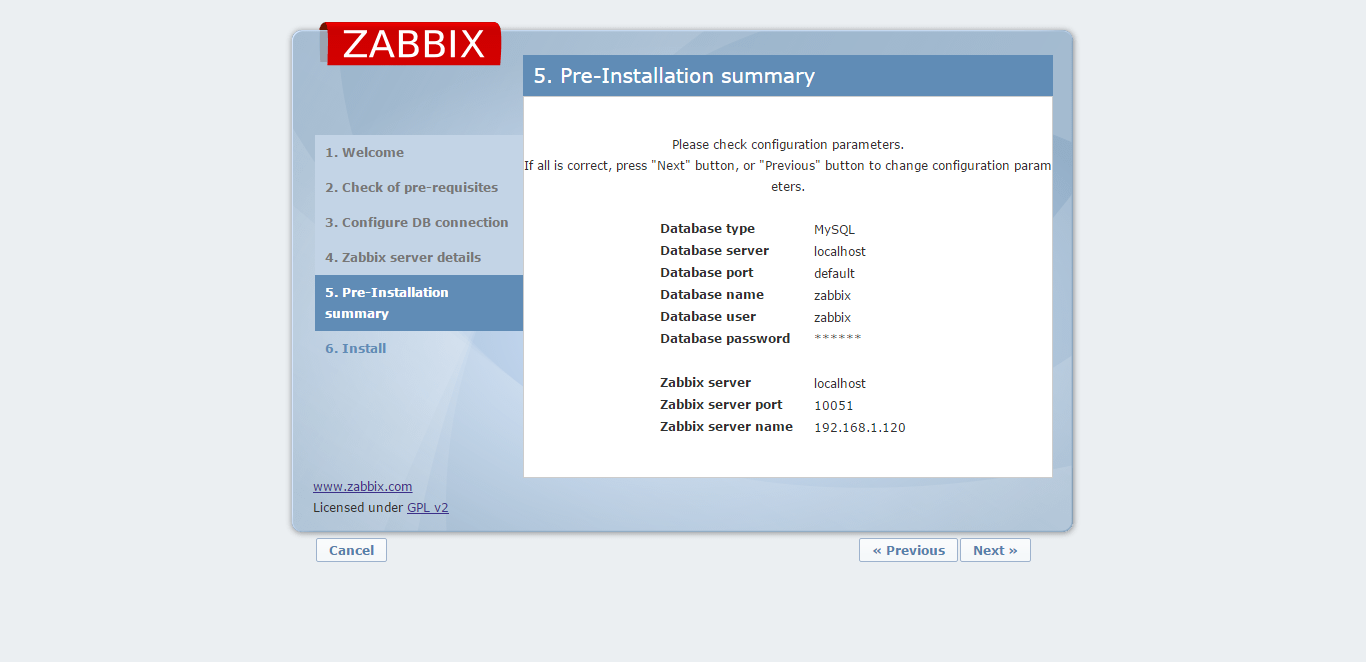Click the masked ****** password value
Viewport: 1366px width, 662px height.
(x=838, y=339)
